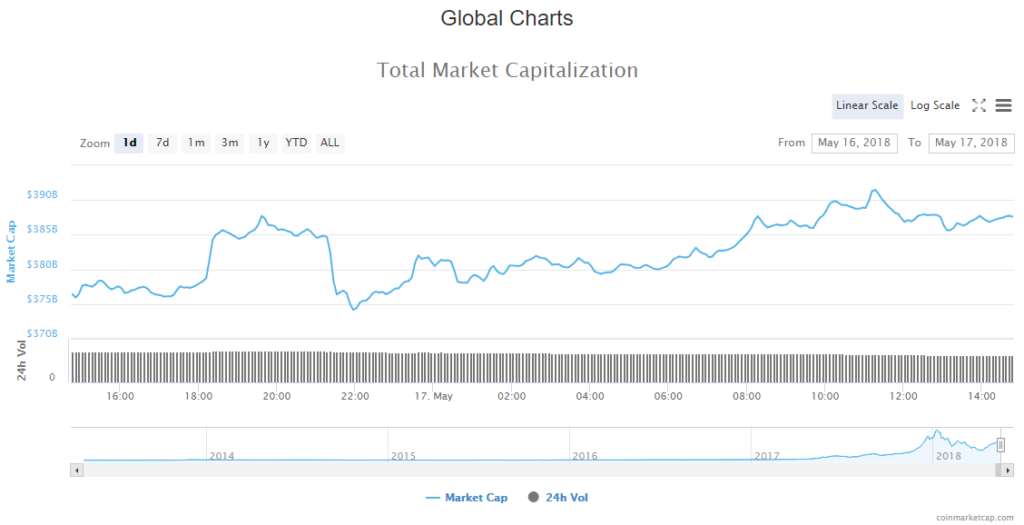This screenshot has width=1024, height=525.
Task: Click navigator scrollbar right arrow
Action: [1008, 468]
